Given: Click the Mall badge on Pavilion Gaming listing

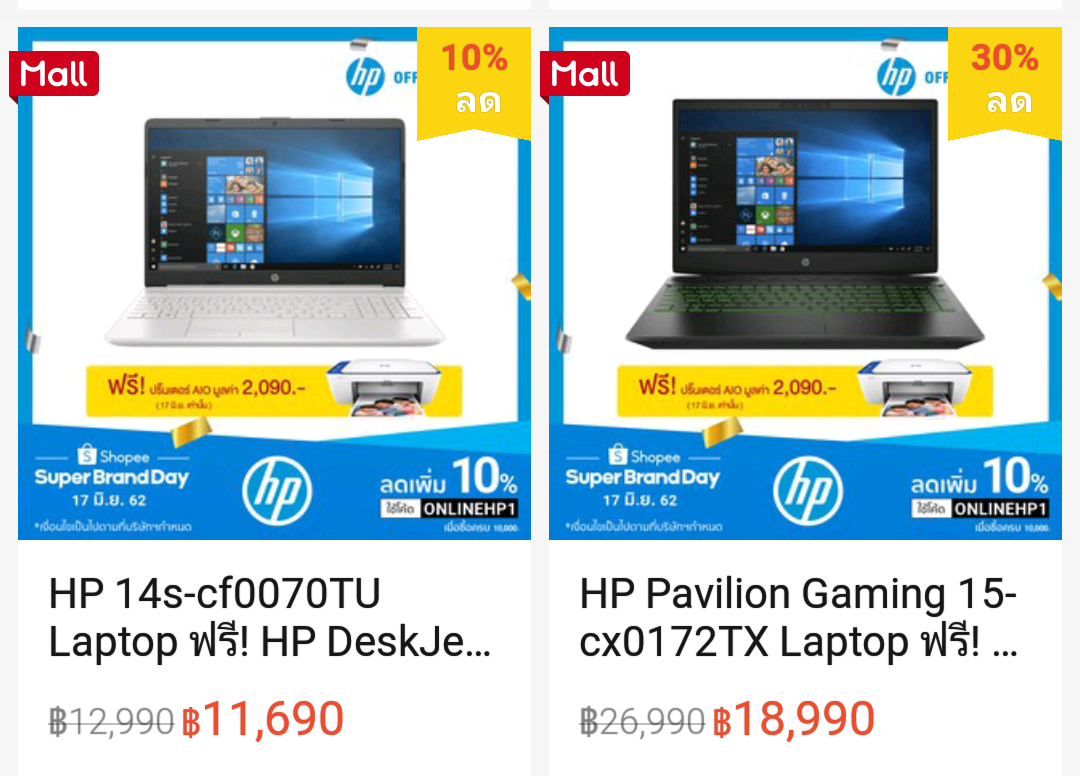Looking at the screenshot, I should [x=585, y=74].
